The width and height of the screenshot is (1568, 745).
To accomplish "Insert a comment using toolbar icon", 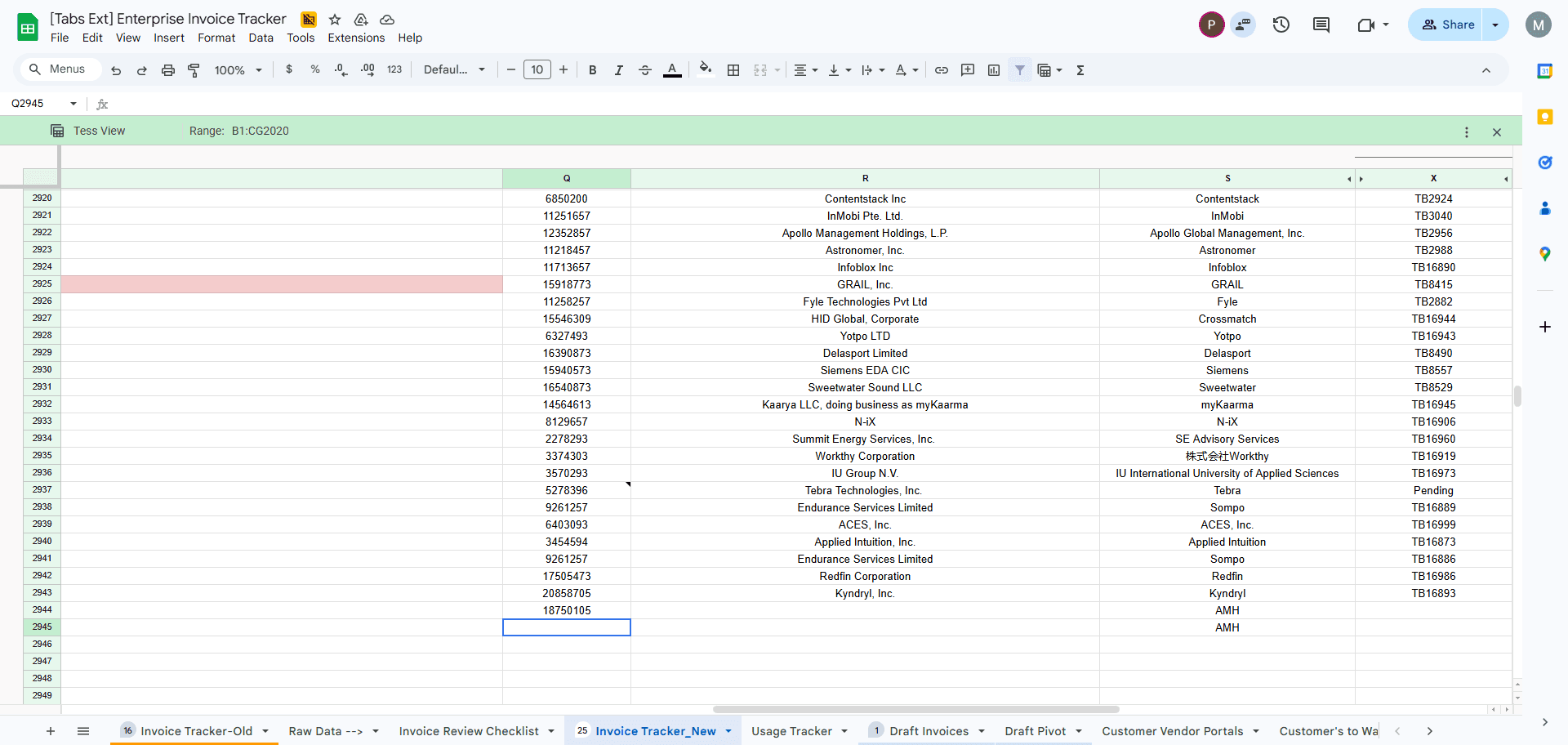I will pyautogui.click(x=968, y=70).
